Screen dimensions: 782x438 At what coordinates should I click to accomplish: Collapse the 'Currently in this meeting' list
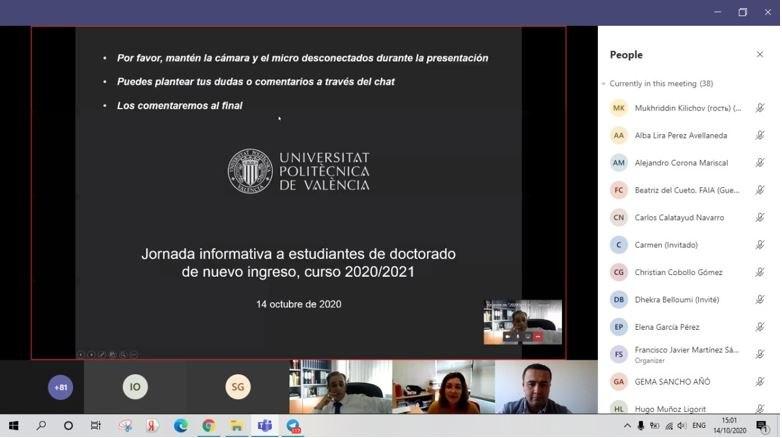point(604,84)
